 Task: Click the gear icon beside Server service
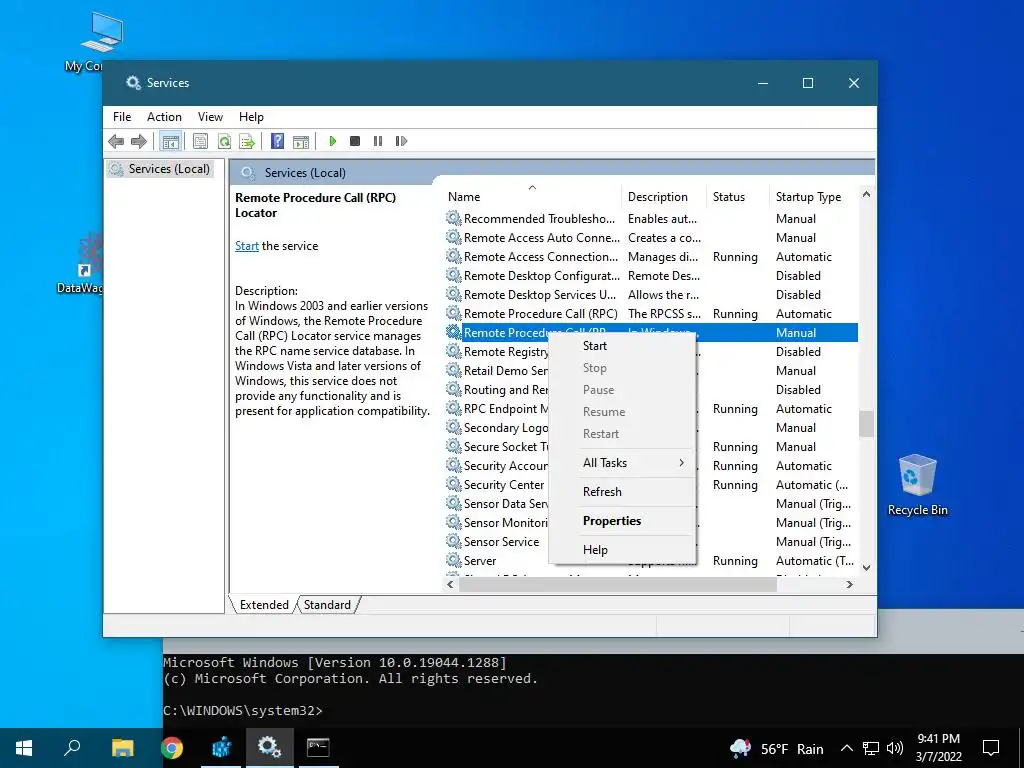tap(454, 560)
